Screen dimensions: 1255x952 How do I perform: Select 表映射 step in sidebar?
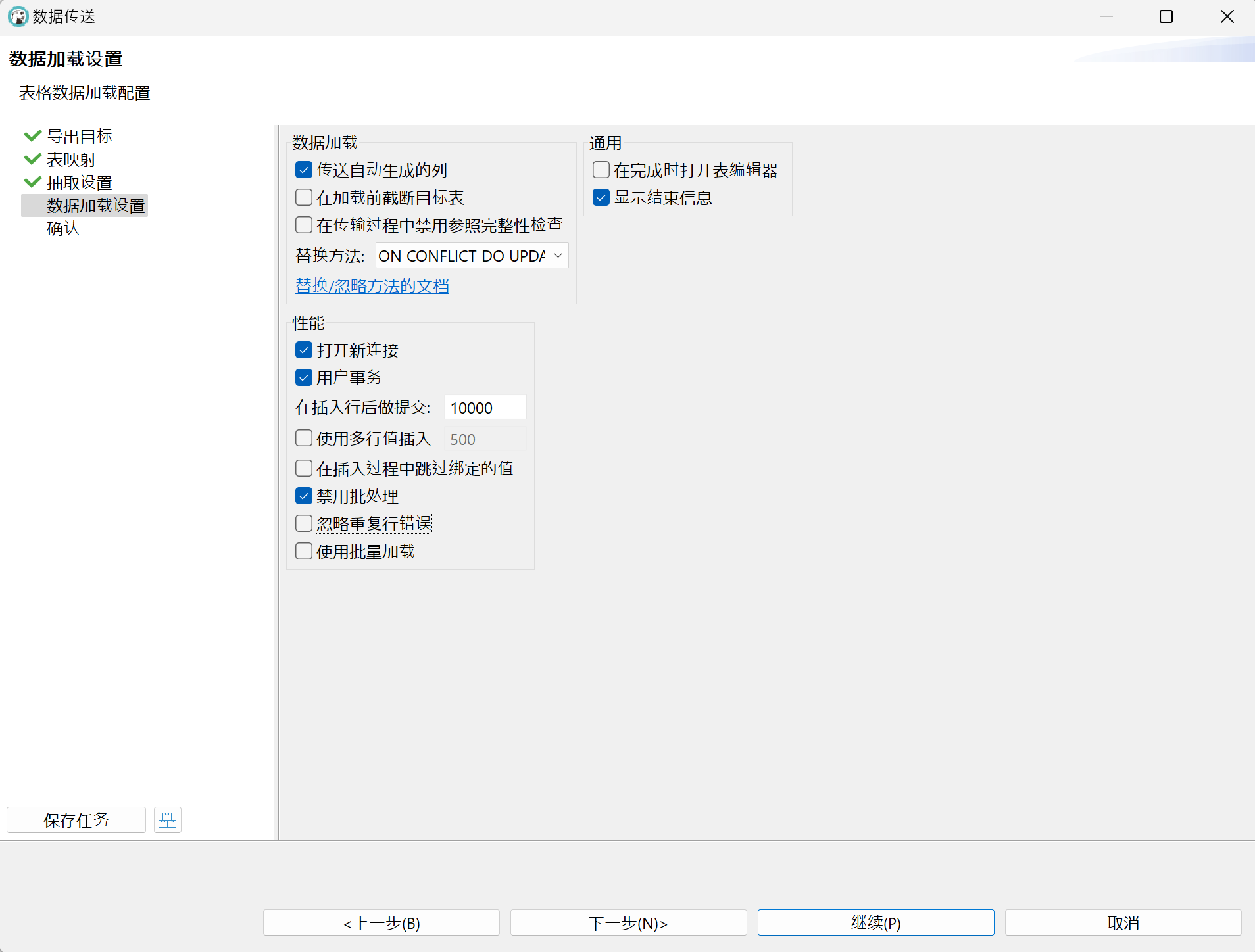pos(71,160)
